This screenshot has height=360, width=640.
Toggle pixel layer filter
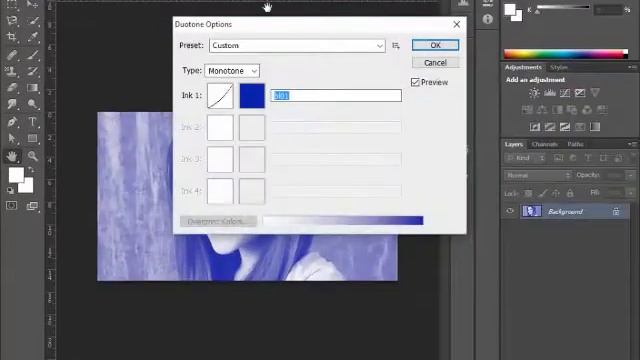[558, 158]
